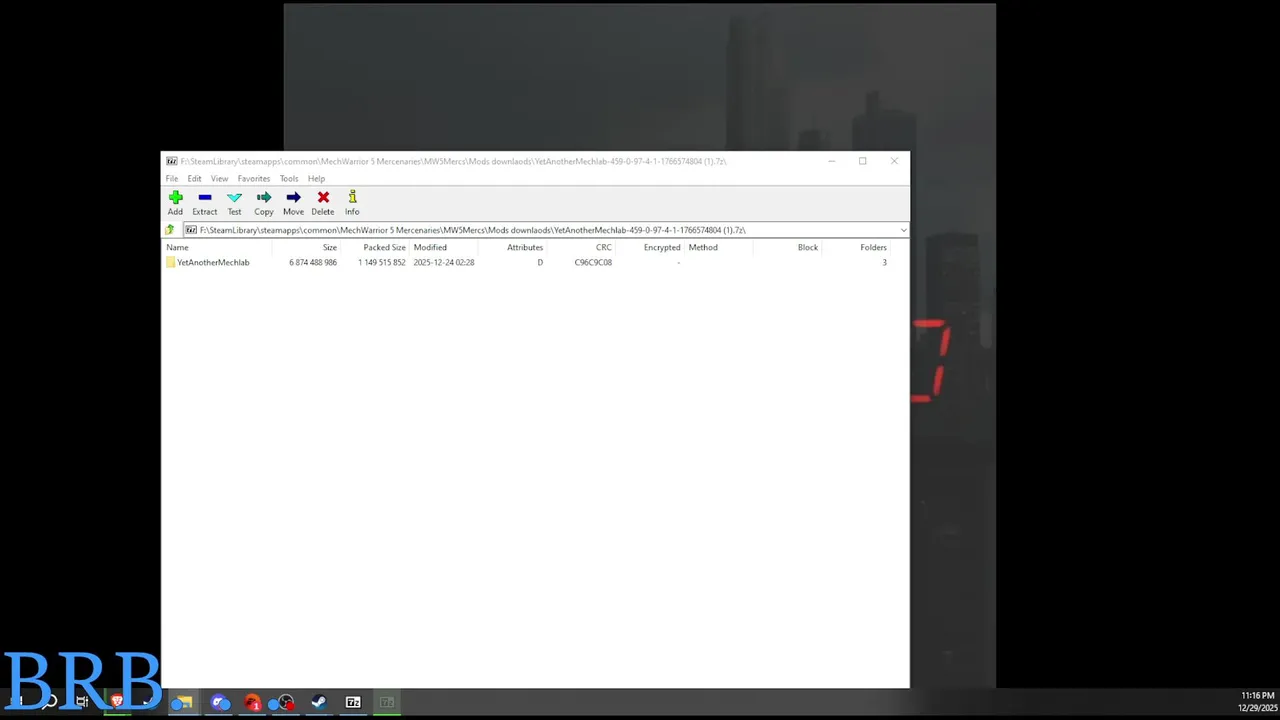Sort by the Attributes column header

(524, 247)
